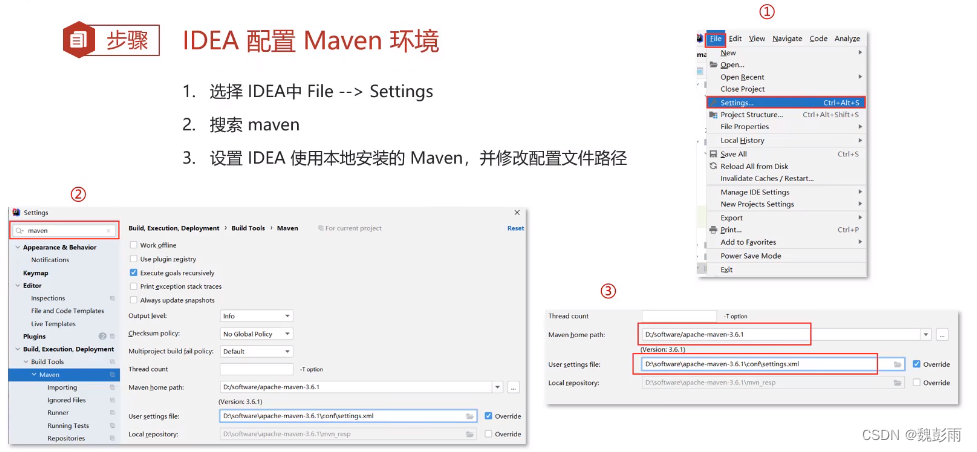This screenshot has height=452, width=977.
Task: Select Notifications in the settings tree
Action: click(x=50, y=260)
